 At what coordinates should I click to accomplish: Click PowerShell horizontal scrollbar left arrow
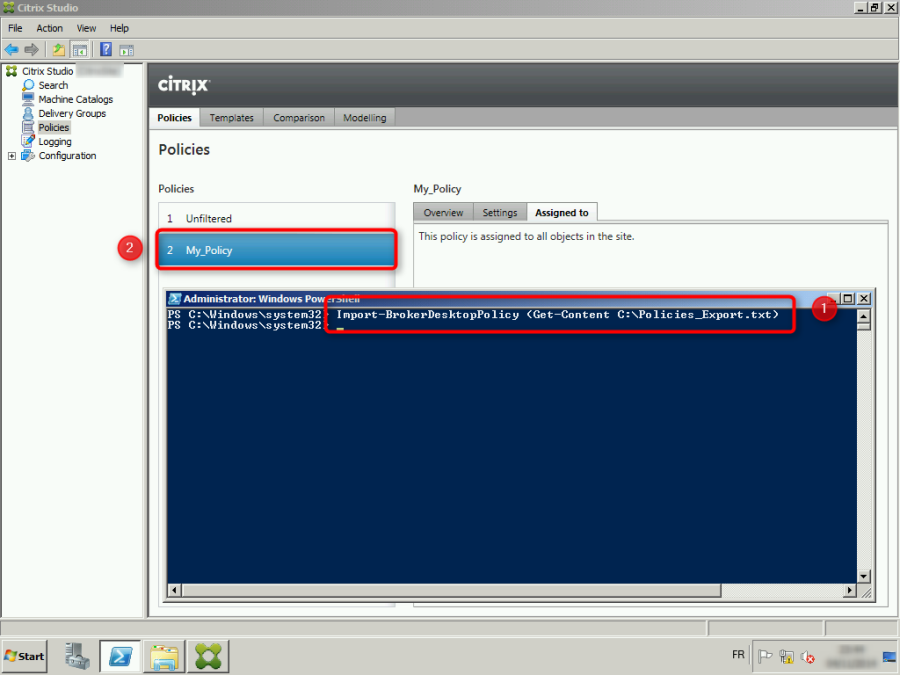click(174, 590)
